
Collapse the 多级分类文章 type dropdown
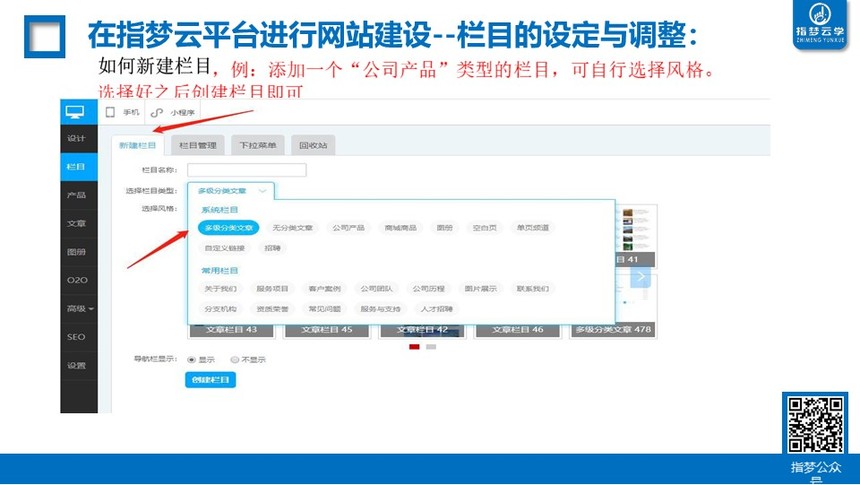click(231, 191)
